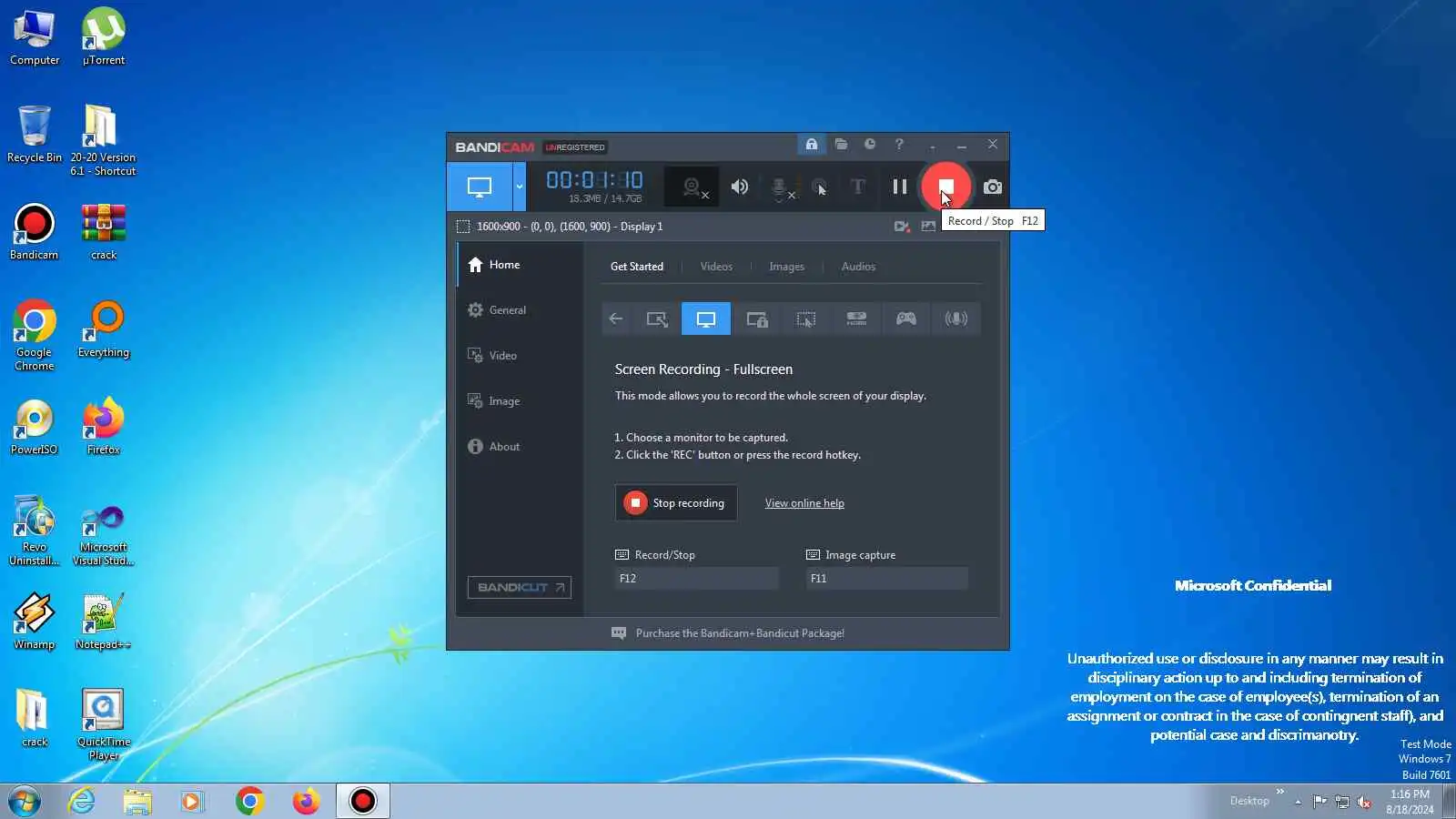This screenshot has height=819, width=1456.
Task: Select the Revo Uninstaller desktop icon
Action: 35,531
